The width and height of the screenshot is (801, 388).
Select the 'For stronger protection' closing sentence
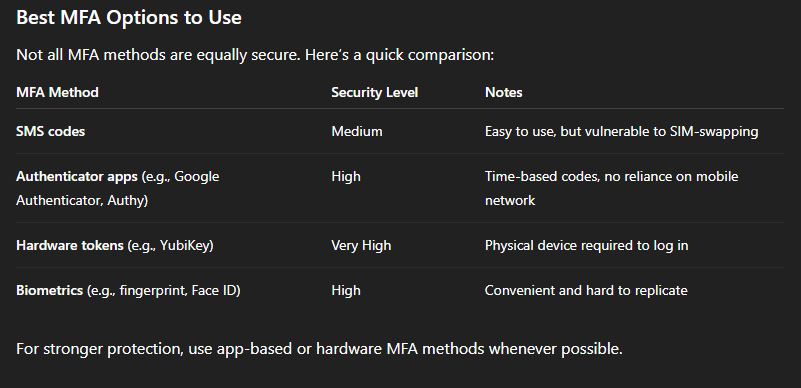tap(319, 349)
